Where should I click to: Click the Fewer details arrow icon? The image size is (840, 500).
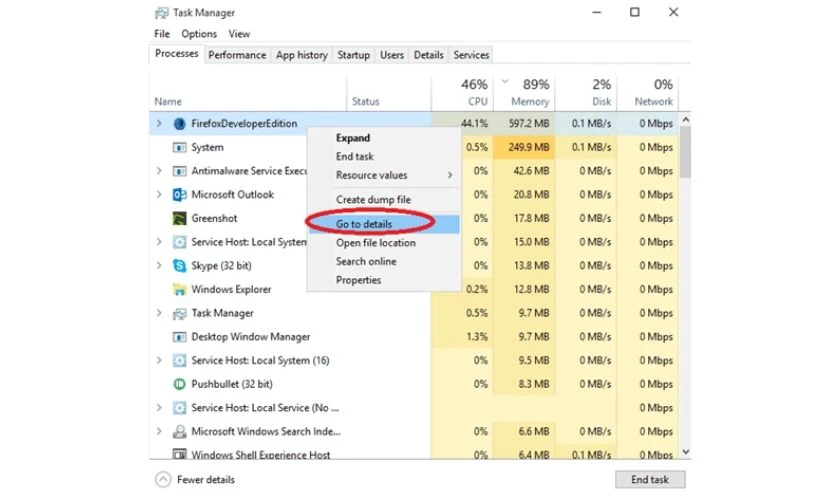[163, 480]
